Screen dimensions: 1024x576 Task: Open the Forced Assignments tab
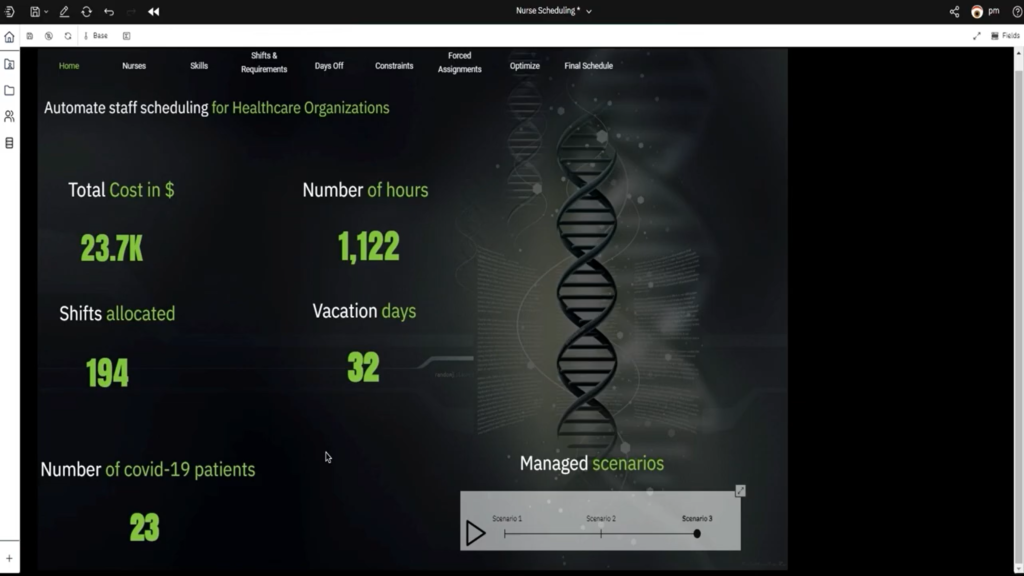tap(460, 63)
